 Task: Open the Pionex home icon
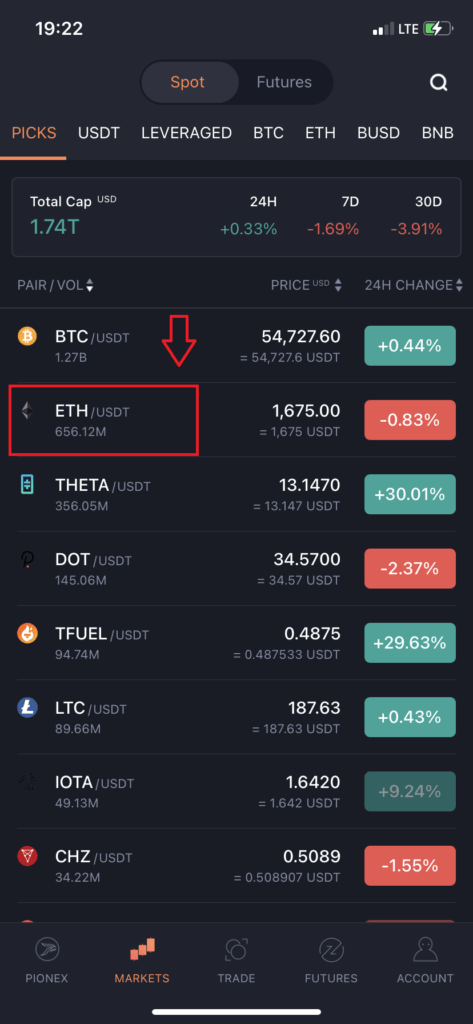tap(47, 950)
